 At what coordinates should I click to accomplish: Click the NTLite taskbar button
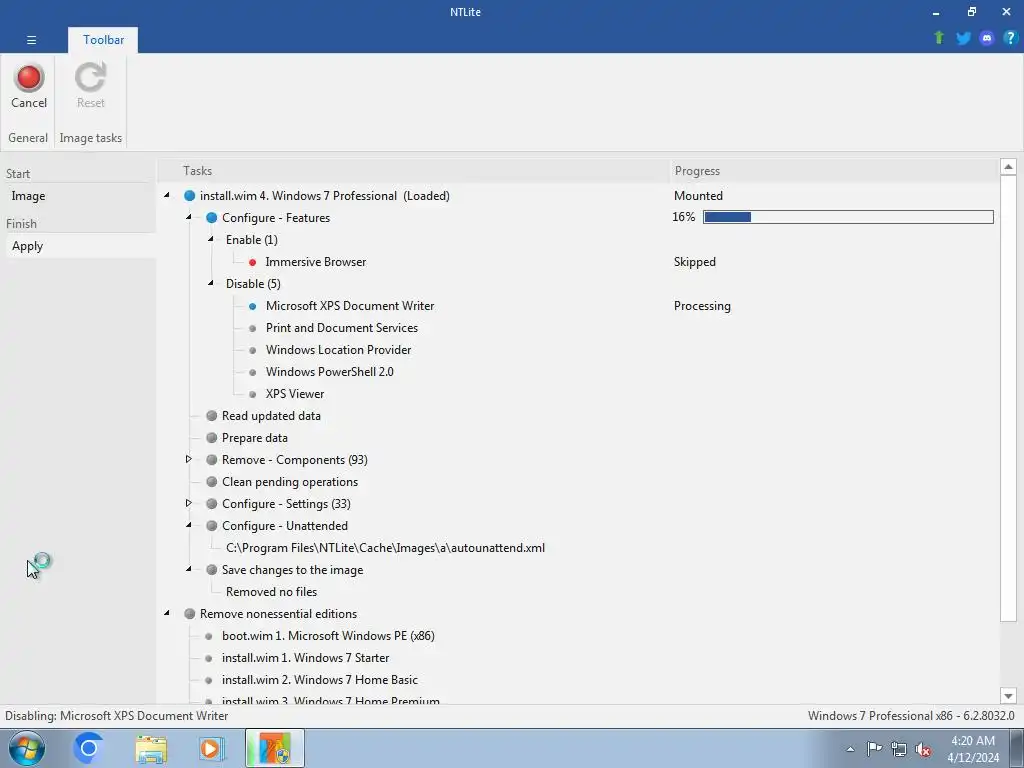(275, 748)
